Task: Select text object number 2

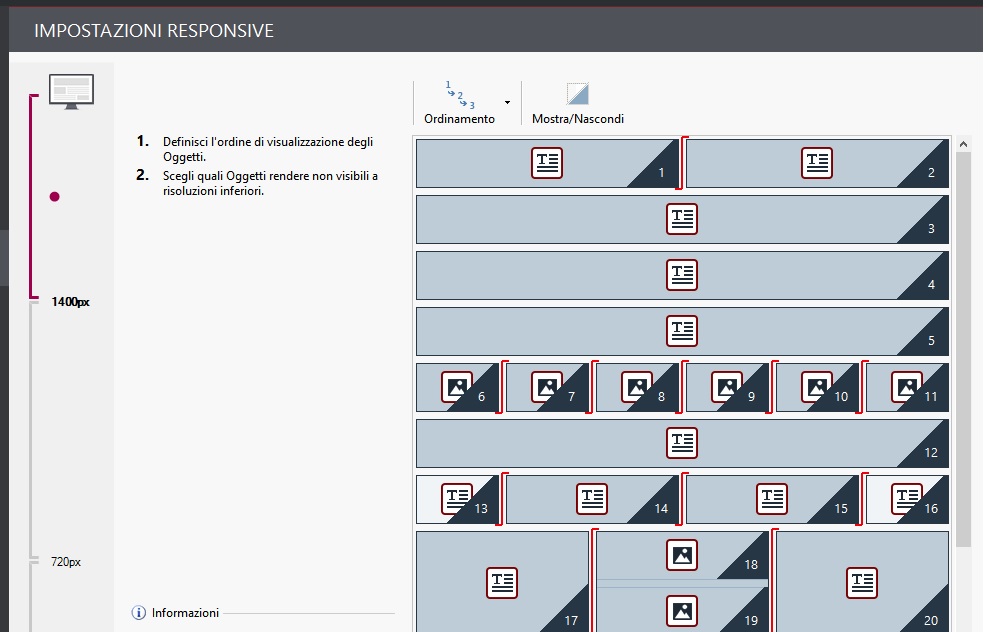Action: coord(817,163)
